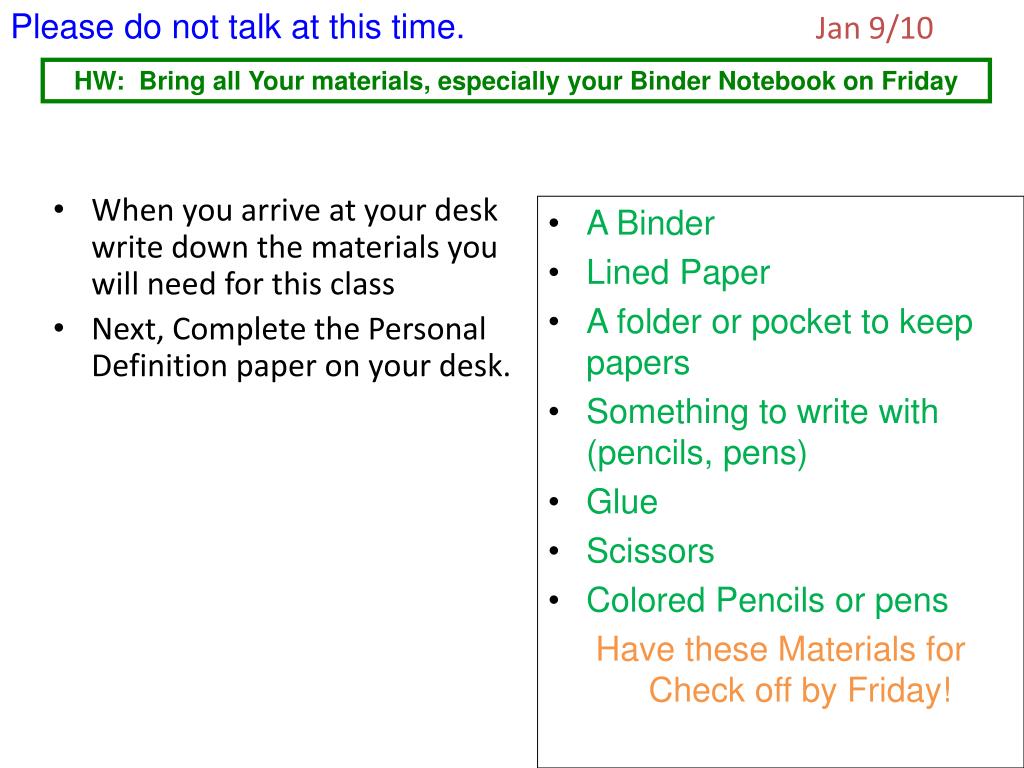Select the word 'papers' in green
1024x768 pixels.
click(637, 365)
